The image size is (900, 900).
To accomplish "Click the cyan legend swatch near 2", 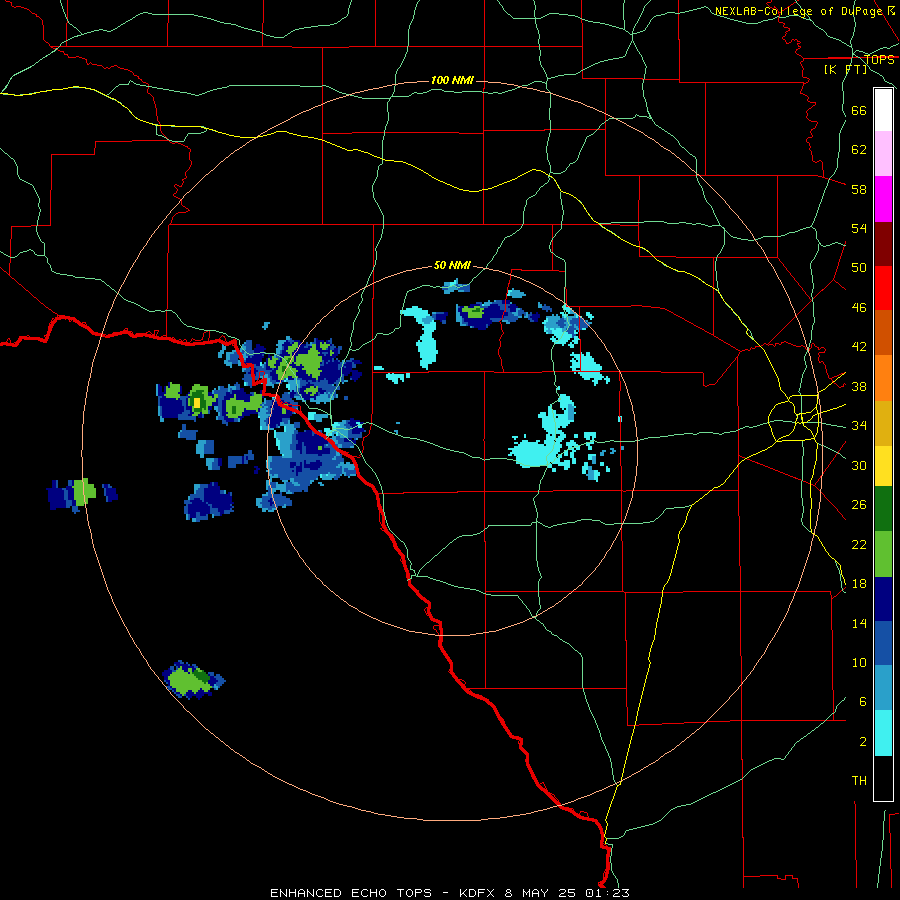I will [883, 733].
